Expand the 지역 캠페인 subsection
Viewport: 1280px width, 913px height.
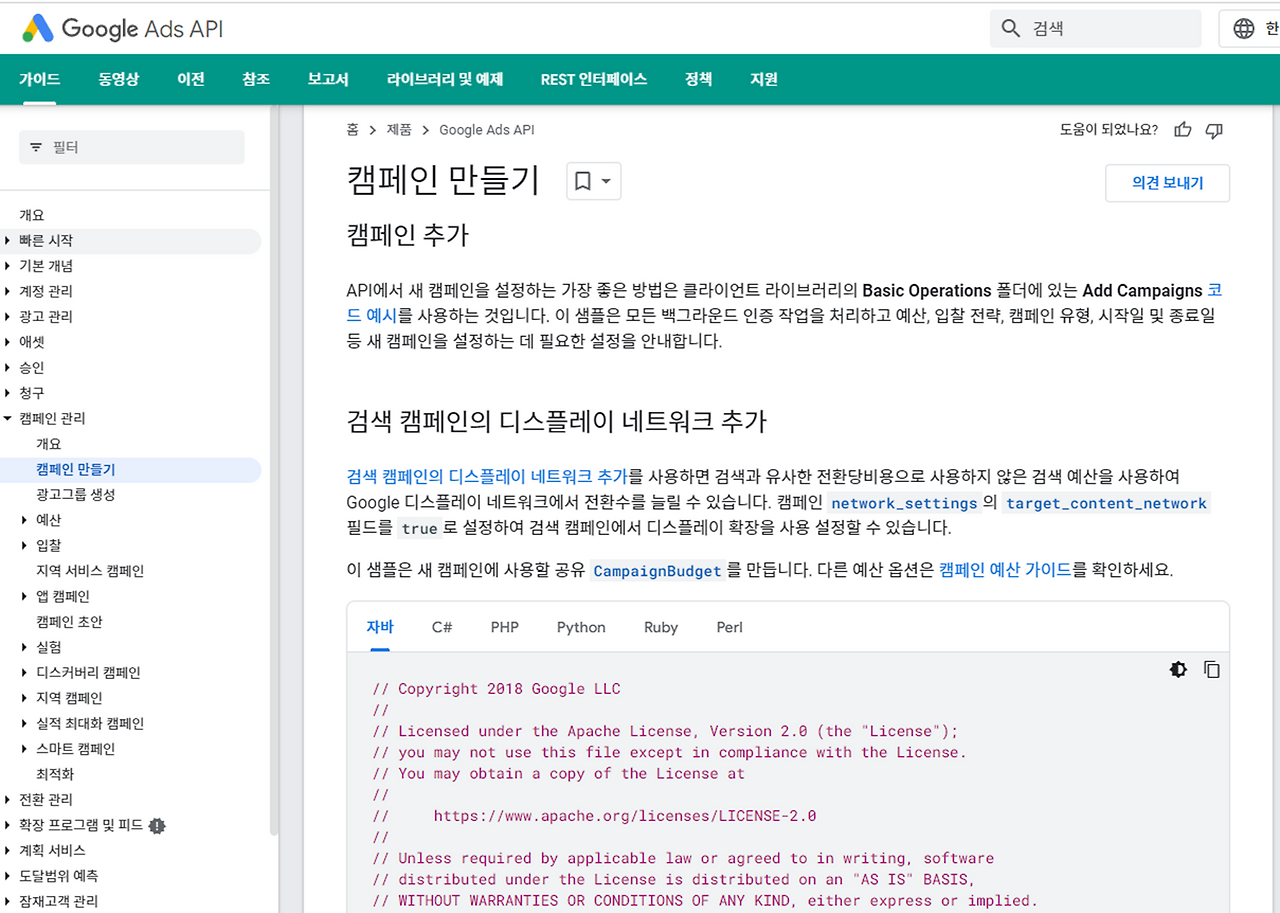tap(25, 698)
